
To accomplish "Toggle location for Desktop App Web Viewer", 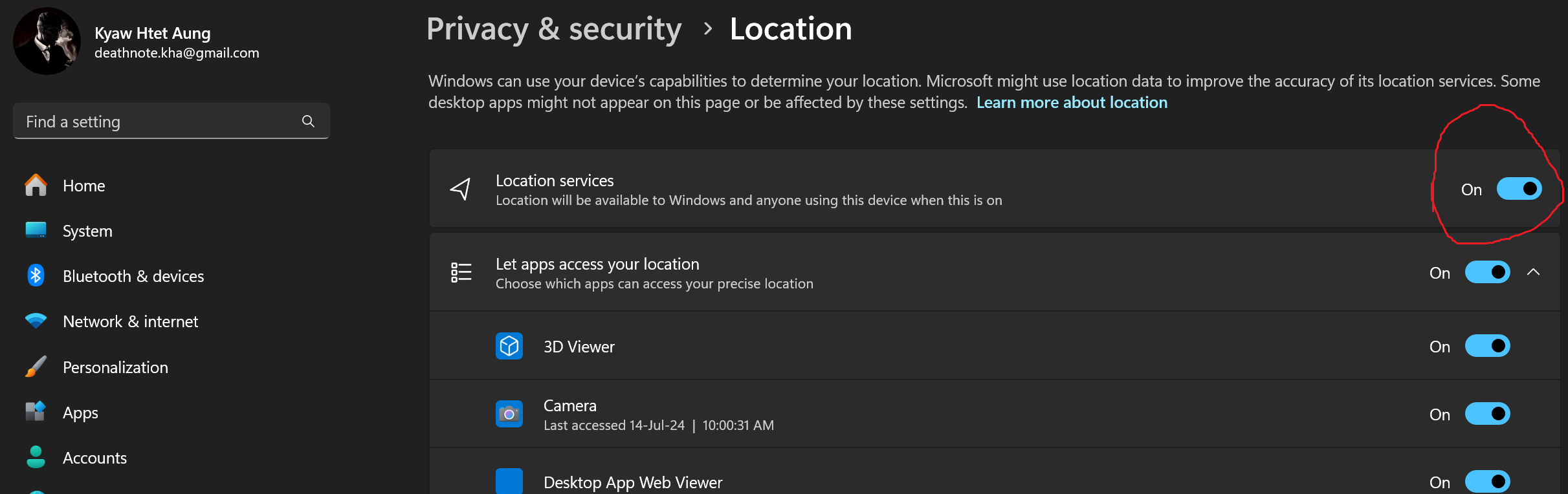I will click(x=1487, y=482).
